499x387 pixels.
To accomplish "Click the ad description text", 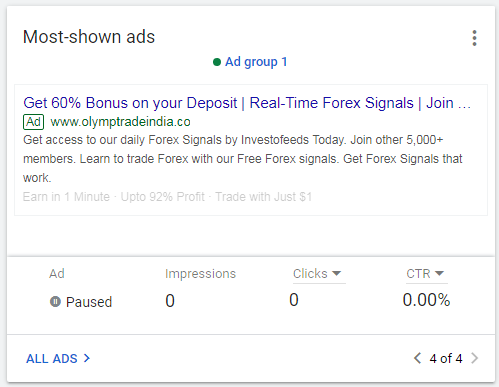I will (243, 159).
